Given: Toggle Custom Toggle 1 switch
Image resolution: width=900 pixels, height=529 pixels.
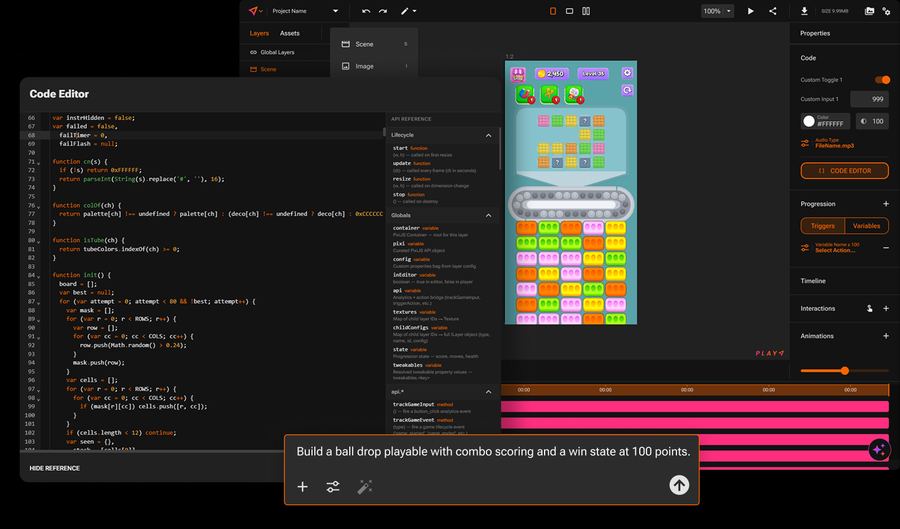Looking at the screenshot, I should pos(882,80).
